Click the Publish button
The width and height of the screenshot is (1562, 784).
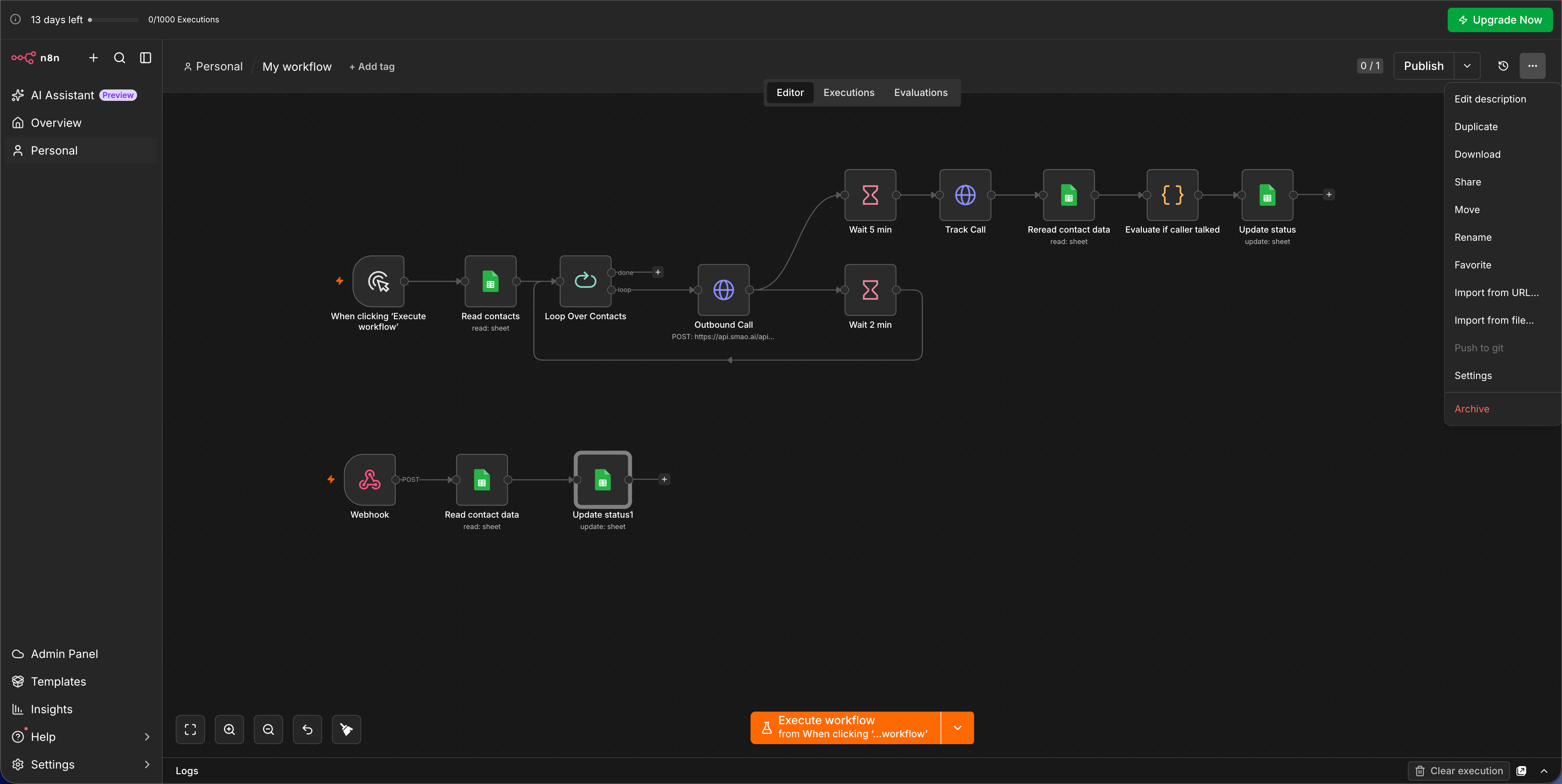(1423, 66)
